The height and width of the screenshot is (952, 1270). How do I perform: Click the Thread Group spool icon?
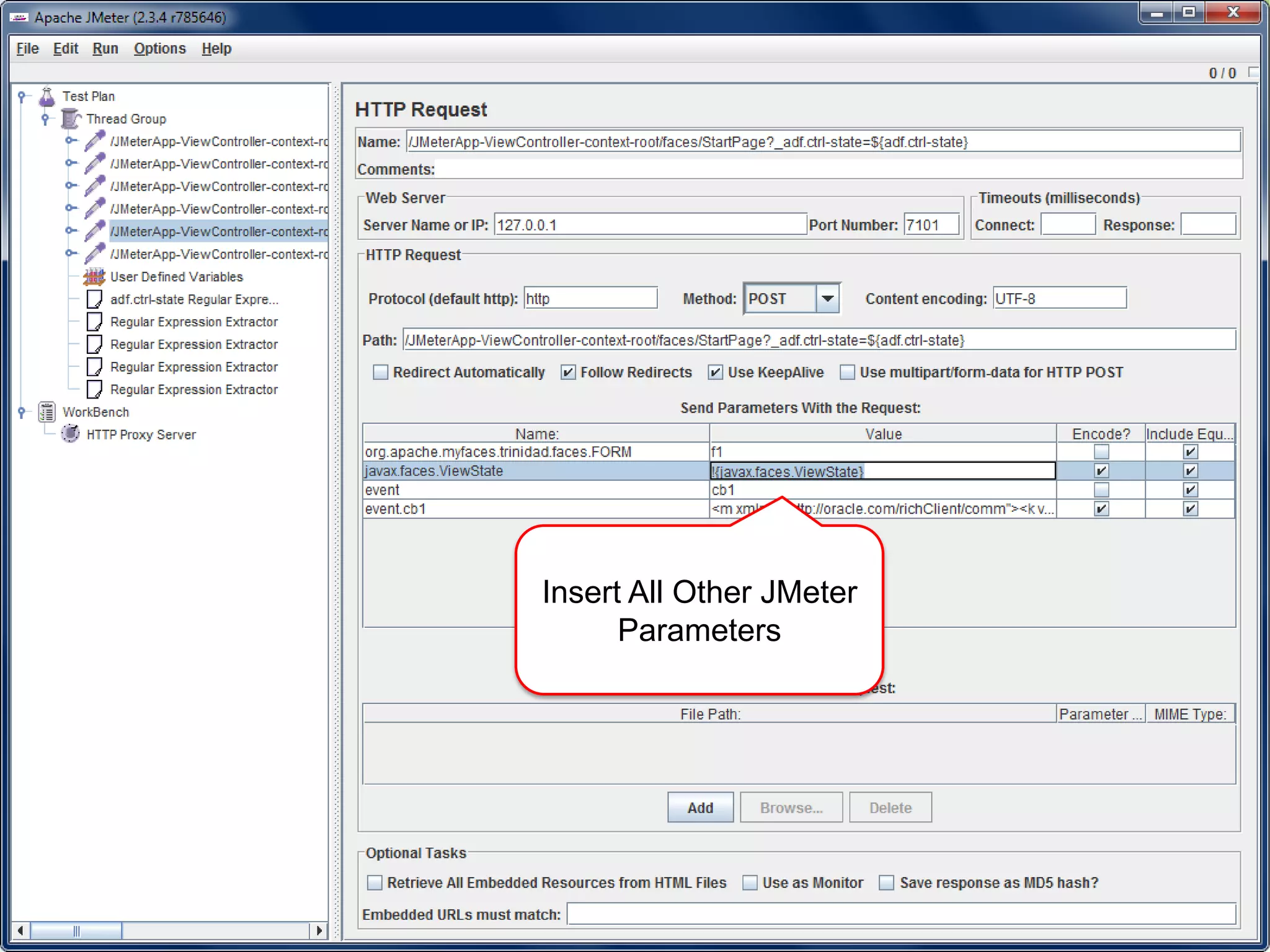coord(71,118)
